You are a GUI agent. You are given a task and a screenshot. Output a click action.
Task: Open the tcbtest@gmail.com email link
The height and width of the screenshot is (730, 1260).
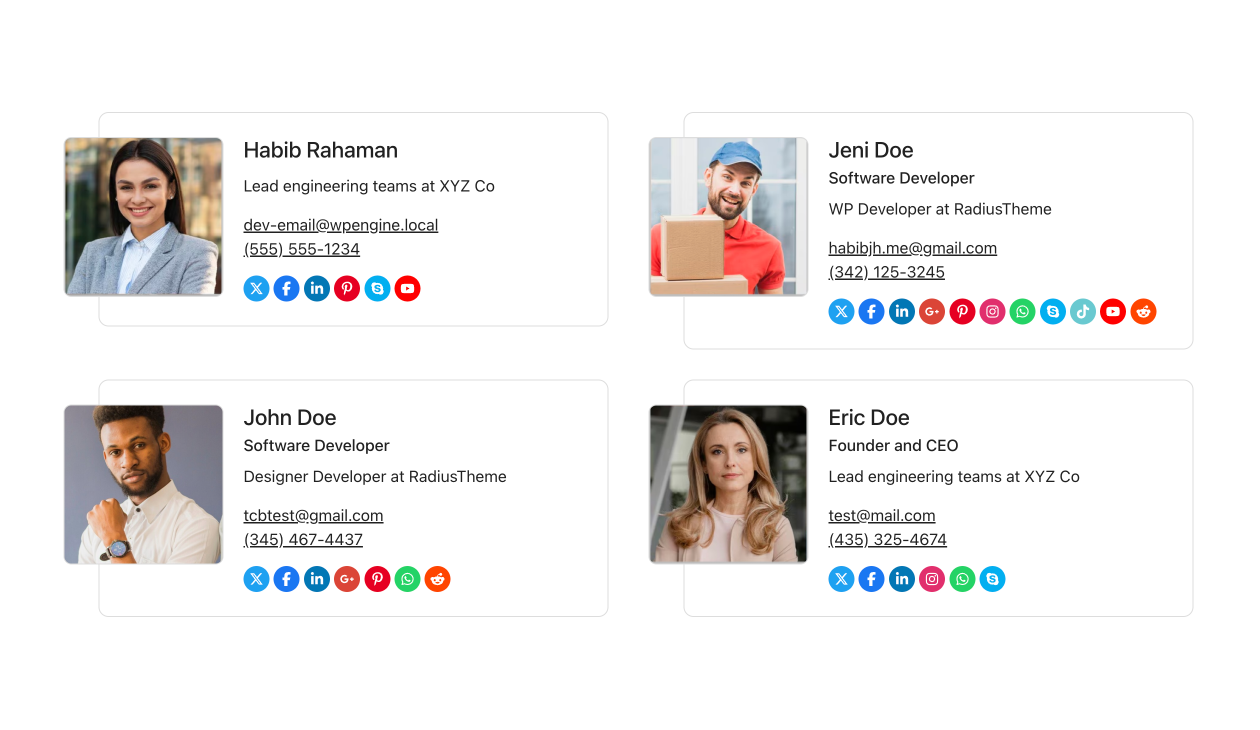(x=314, y=515)
